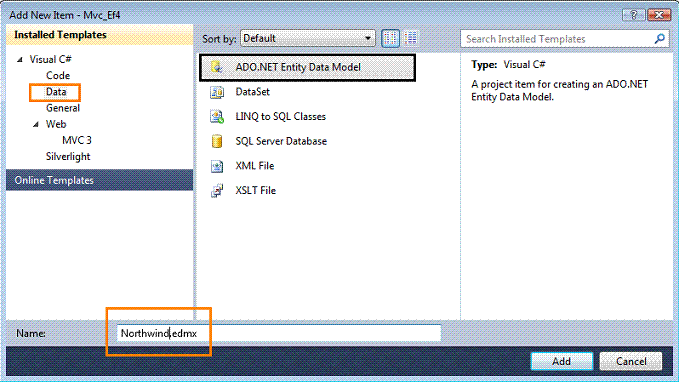Switch to small icons list view
The width and height of the screenshot is (679, 382).
pos(411,38)
